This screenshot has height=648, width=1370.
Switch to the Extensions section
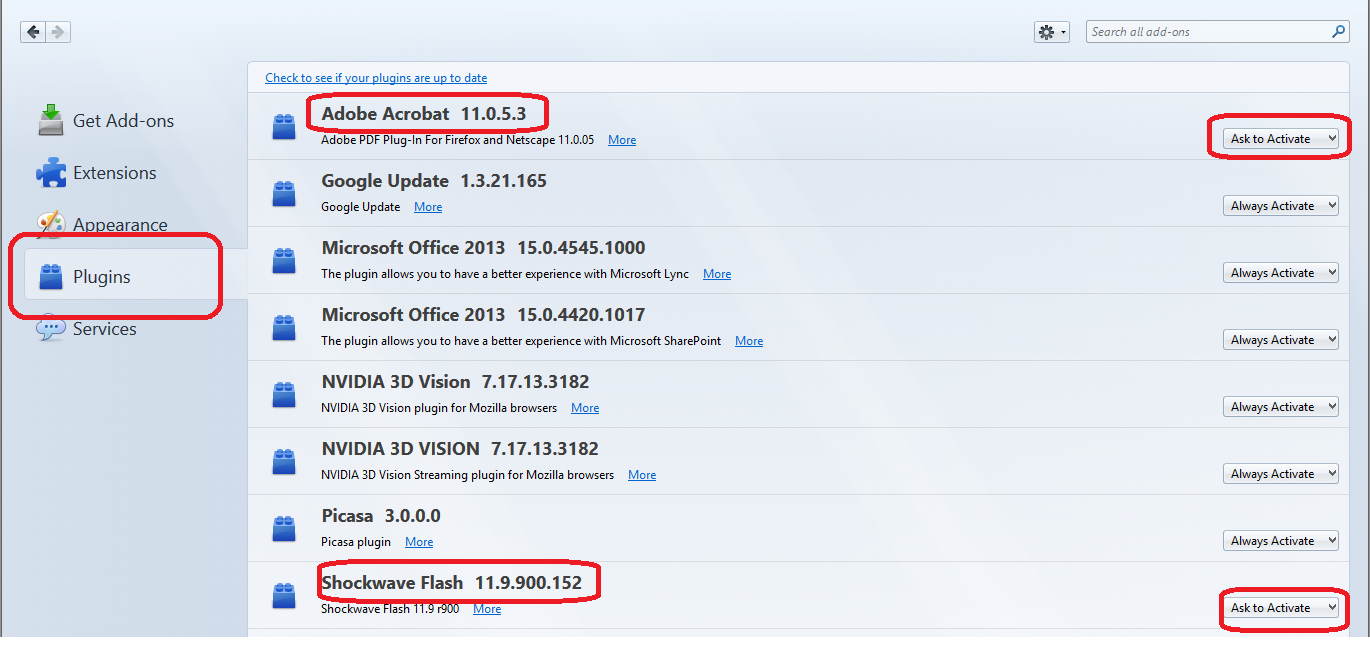[x=114, y=173]
